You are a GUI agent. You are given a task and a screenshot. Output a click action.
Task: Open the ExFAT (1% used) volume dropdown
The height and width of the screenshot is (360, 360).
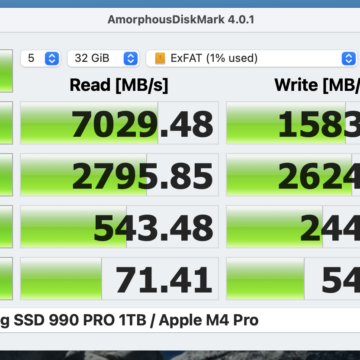[252, 58]
